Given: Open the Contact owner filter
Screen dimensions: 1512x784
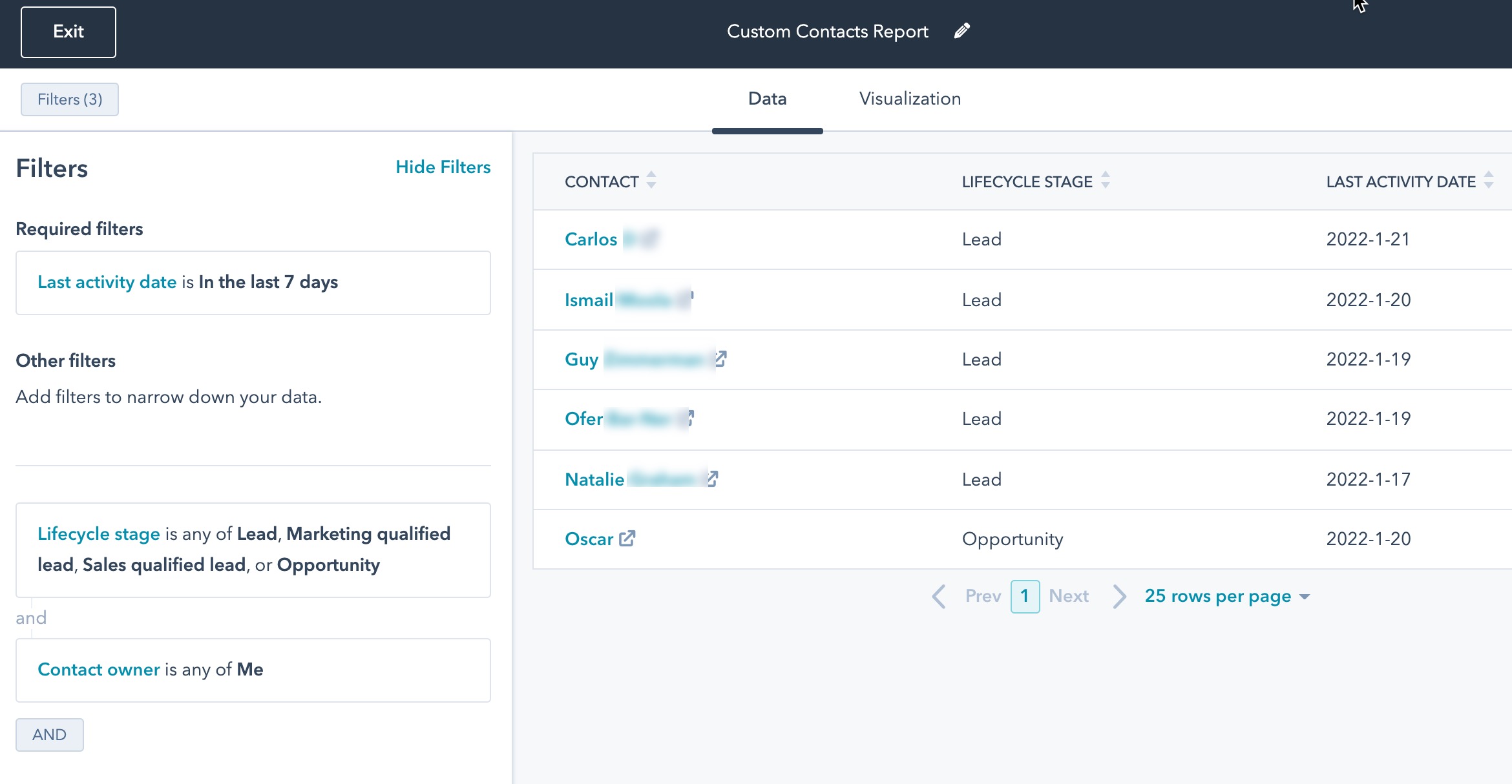Looking at the screenshot, I should click(253, 670).
